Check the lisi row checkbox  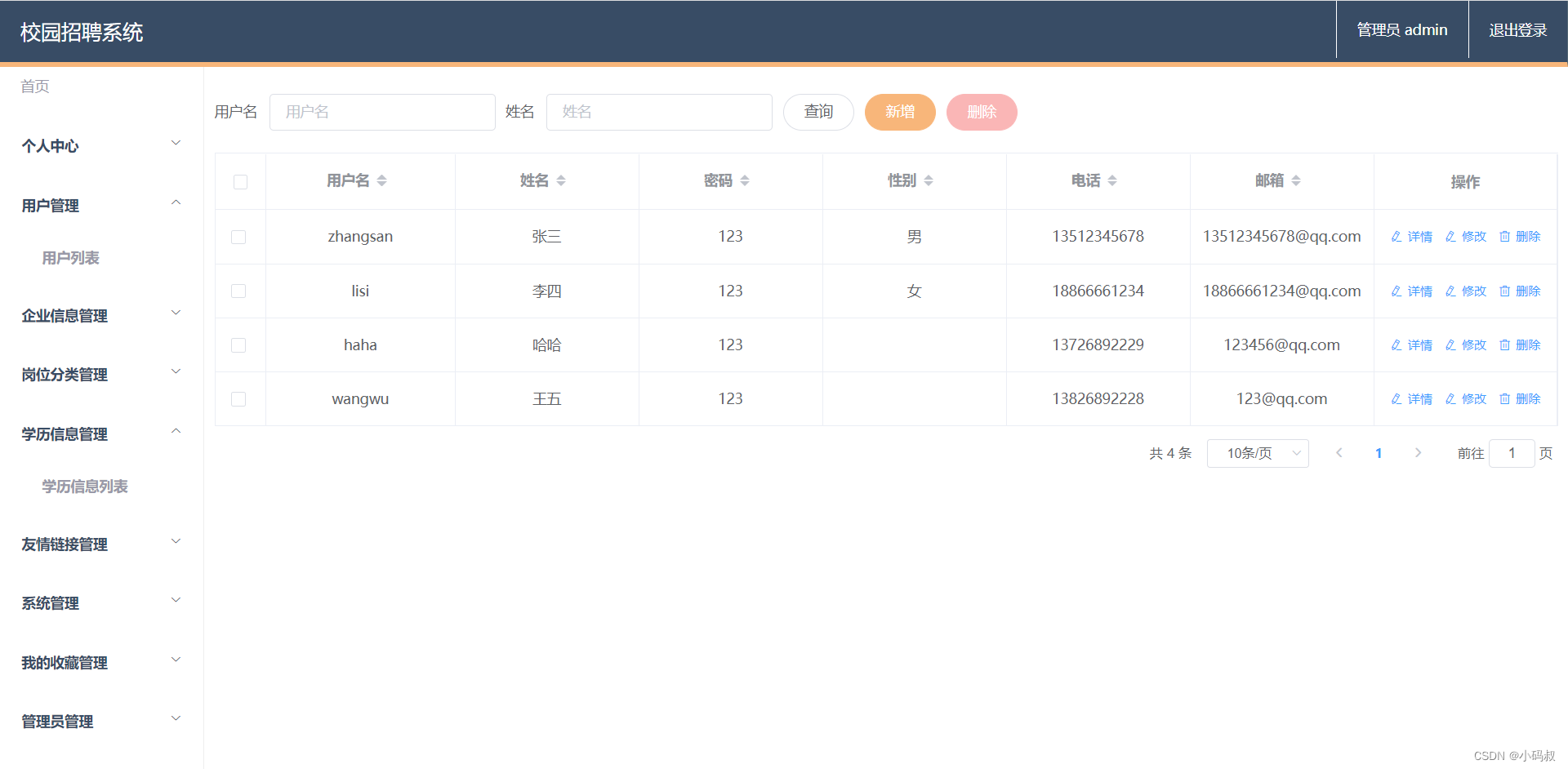(238, 291)
